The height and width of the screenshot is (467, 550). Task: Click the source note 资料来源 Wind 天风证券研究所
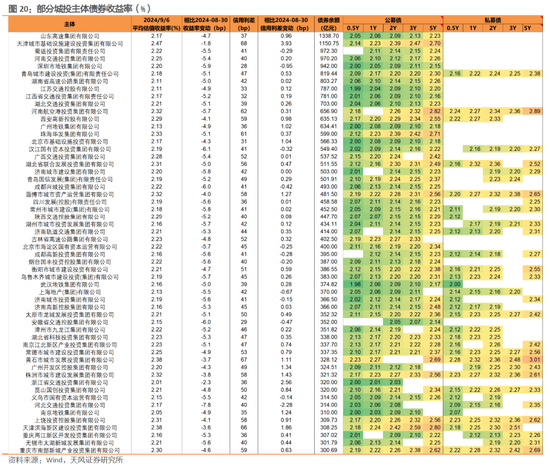tap(66, 460)
